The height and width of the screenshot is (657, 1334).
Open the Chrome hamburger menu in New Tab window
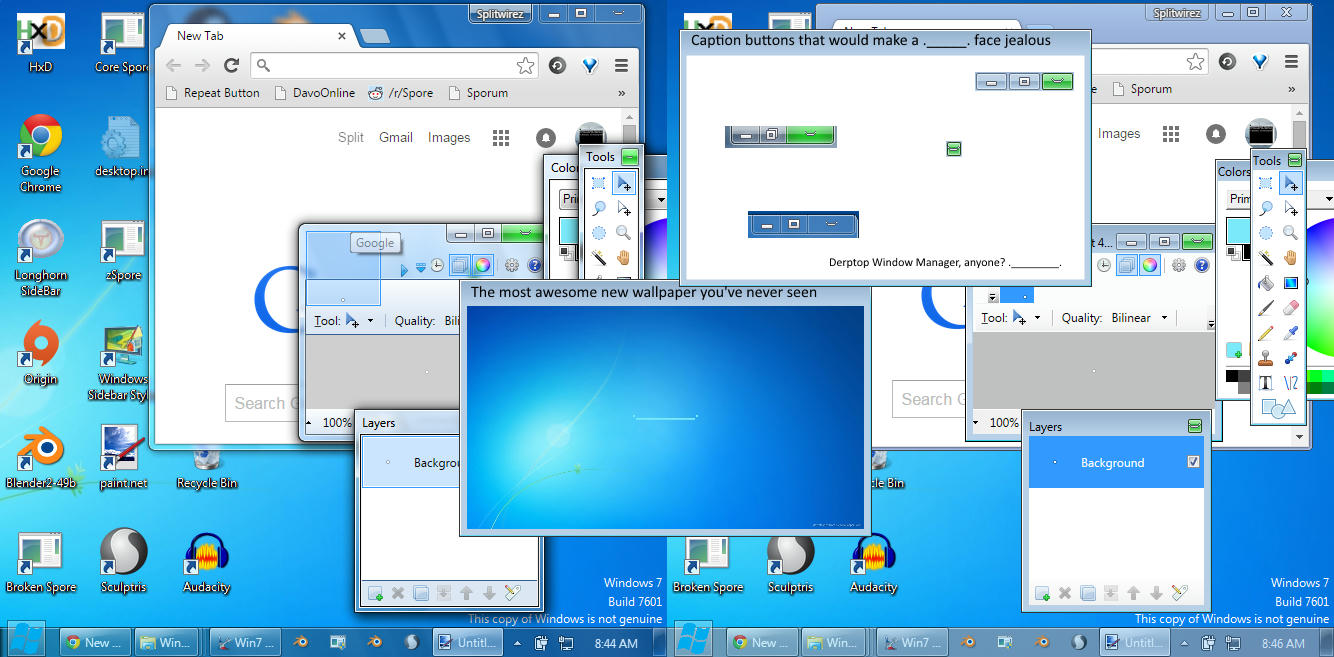(x=621, y=65)
